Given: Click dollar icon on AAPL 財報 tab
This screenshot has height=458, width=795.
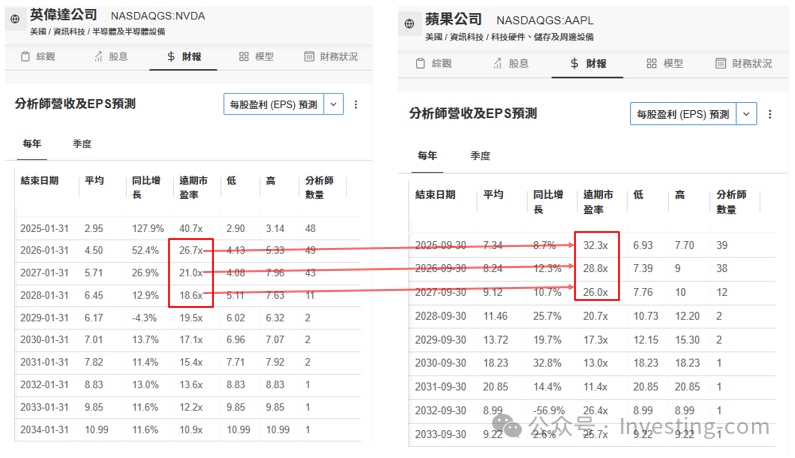Looking at the screenshot, I should (x=574, y=63).
